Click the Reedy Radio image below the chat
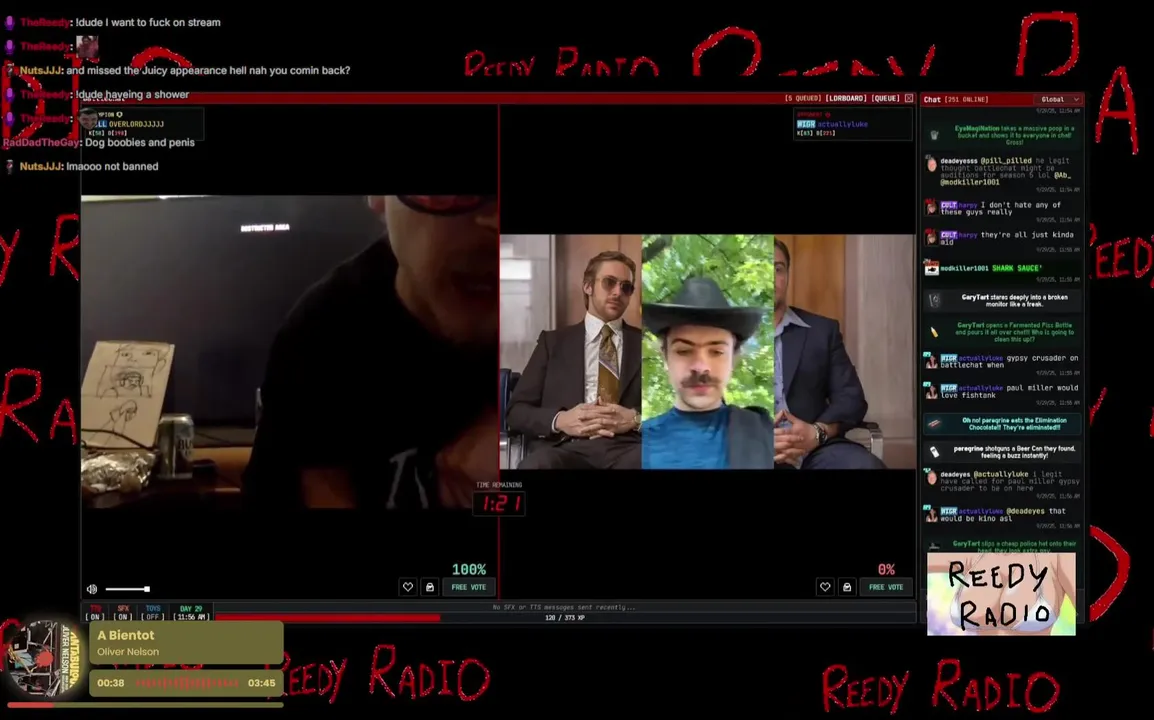The image size is (1154, 720). [1001, 594]
